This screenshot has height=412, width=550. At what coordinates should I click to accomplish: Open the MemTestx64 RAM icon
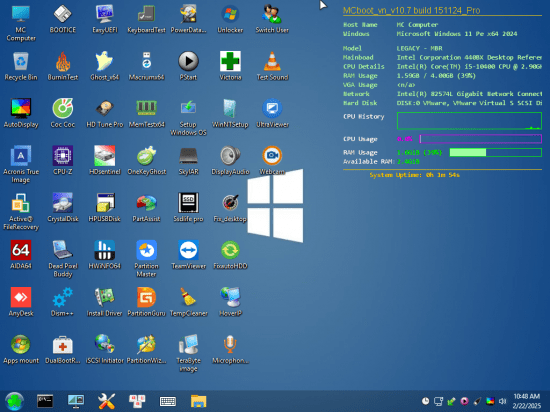pyautogui.click(x=146, y=113)
